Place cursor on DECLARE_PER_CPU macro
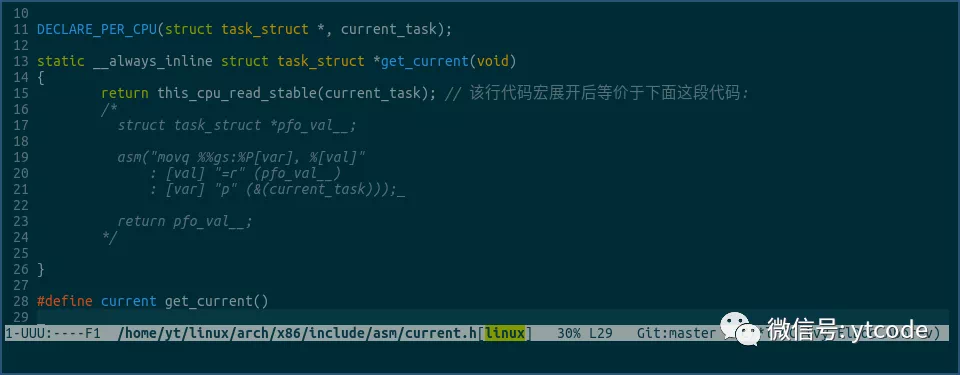Image resolution: width=960 pixels, height=375 pixels. (x=97, y=29)
